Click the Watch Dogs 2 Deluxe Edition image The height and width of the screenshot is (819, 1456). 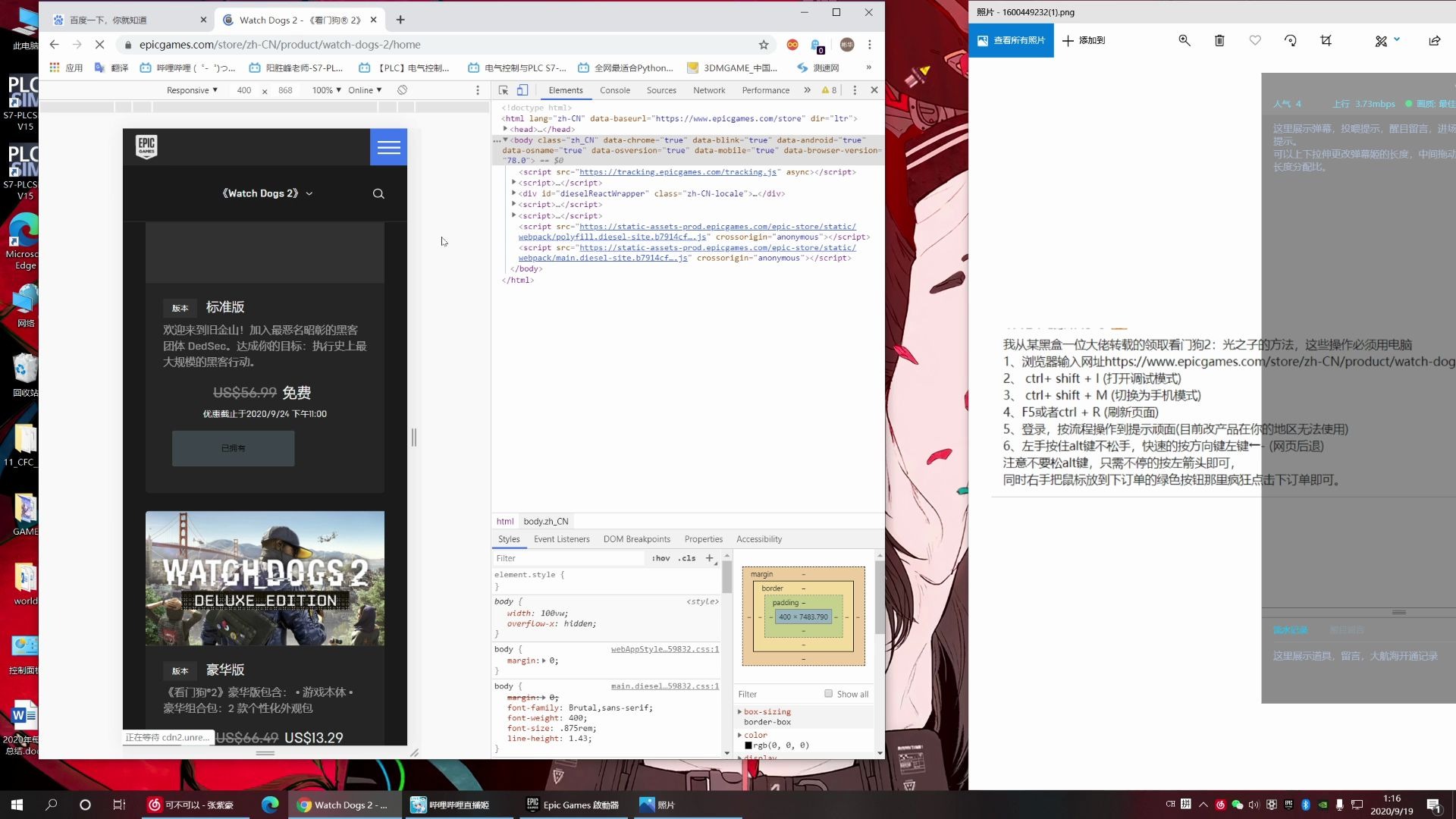265,579
